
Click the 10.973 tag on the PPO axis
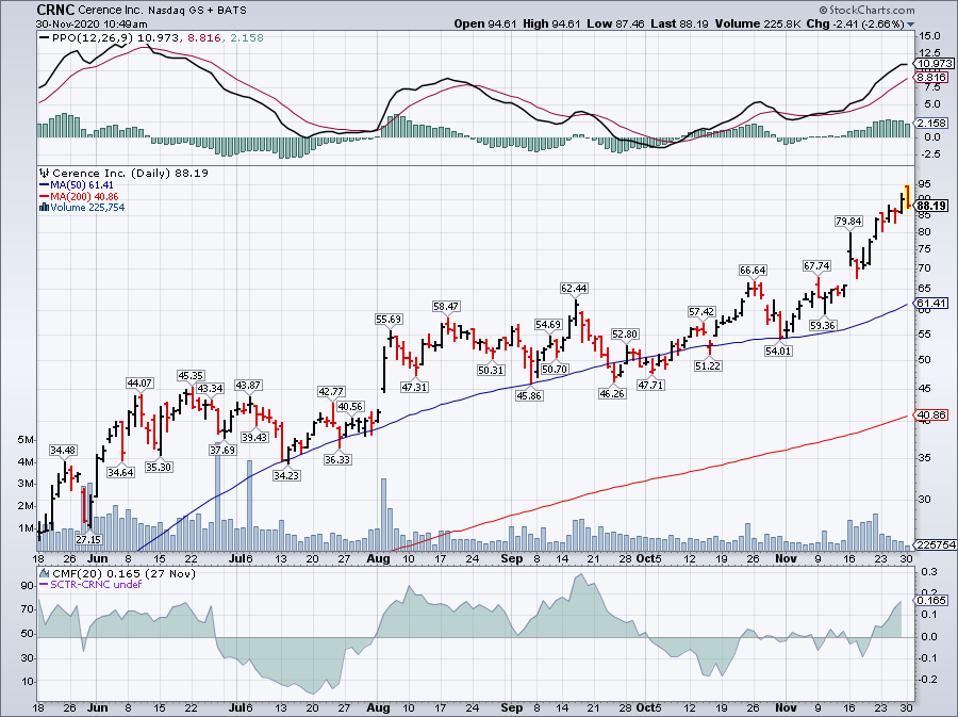coord(932,64)
